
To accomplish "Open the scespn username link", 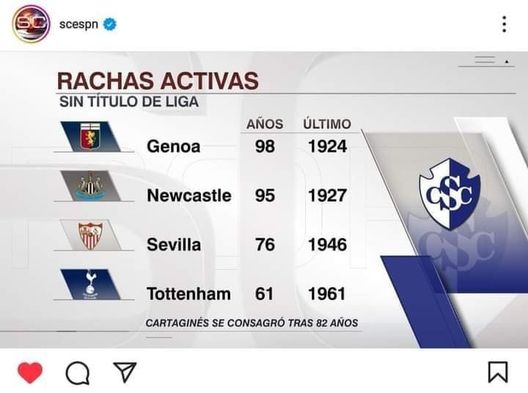I will click(79, 24).
